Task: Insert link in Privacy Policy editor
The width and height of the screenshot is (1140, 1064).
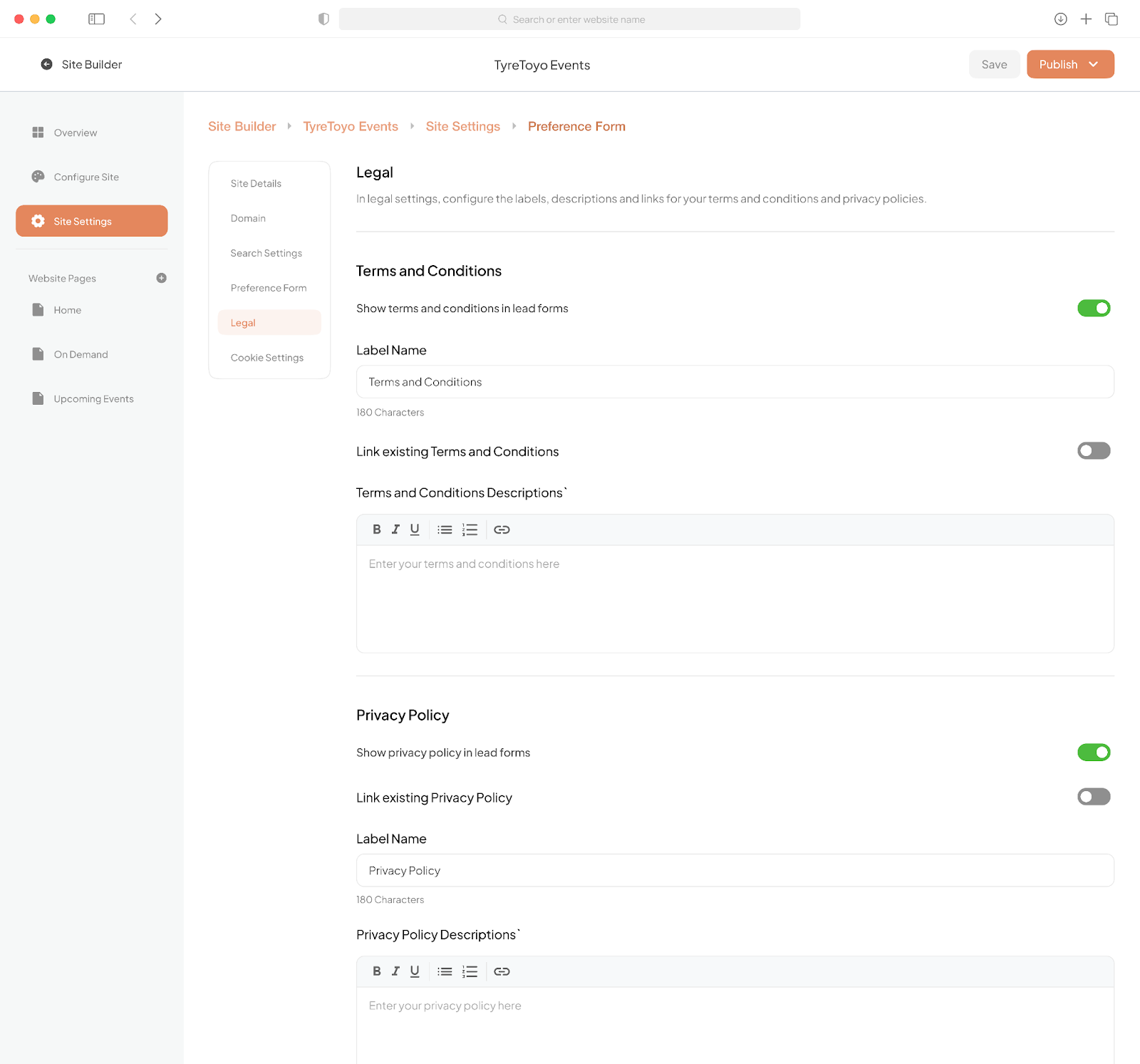Action: click(502, 971)
